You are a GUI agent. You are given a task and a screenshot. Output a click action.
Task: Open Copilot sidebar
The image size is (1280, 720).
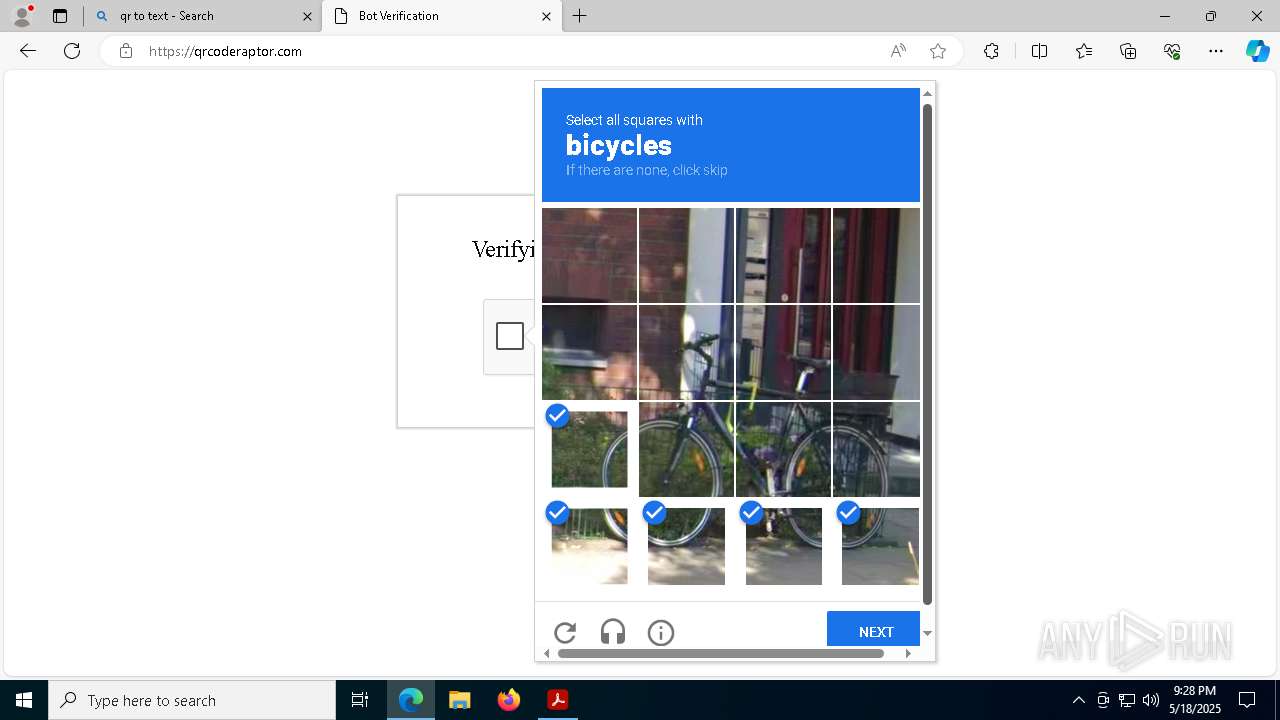(1257, 51)
